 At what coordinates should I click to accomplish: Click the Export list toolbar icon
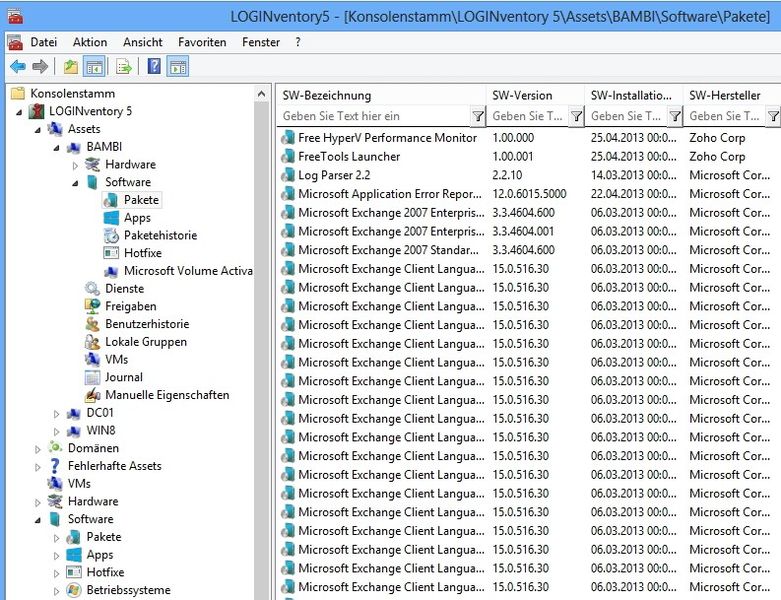(124, 67)
